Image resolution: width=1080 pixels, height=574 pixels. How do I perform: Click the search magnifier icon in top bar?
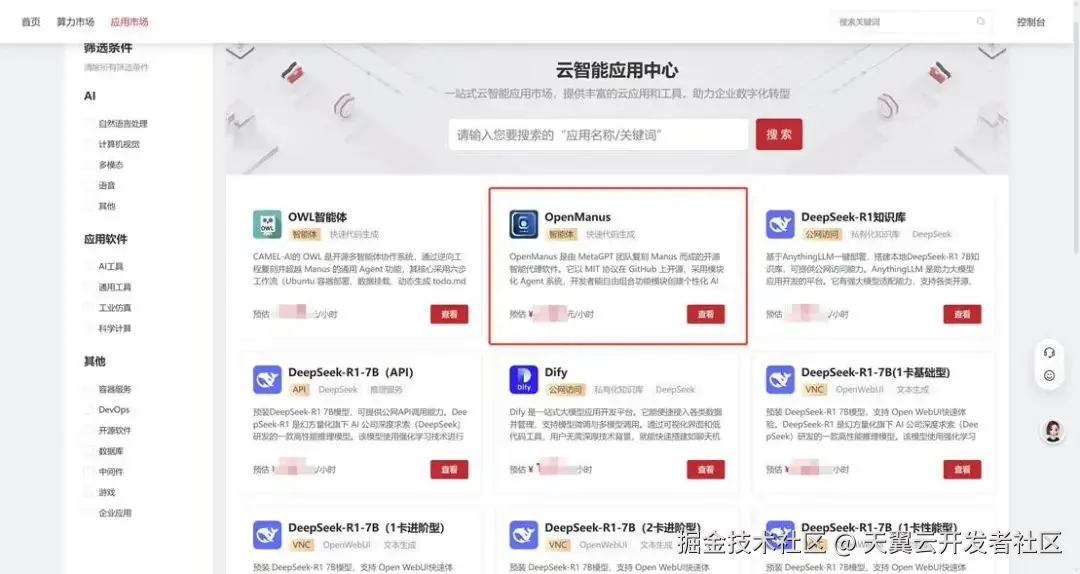[x=980, y=22]
